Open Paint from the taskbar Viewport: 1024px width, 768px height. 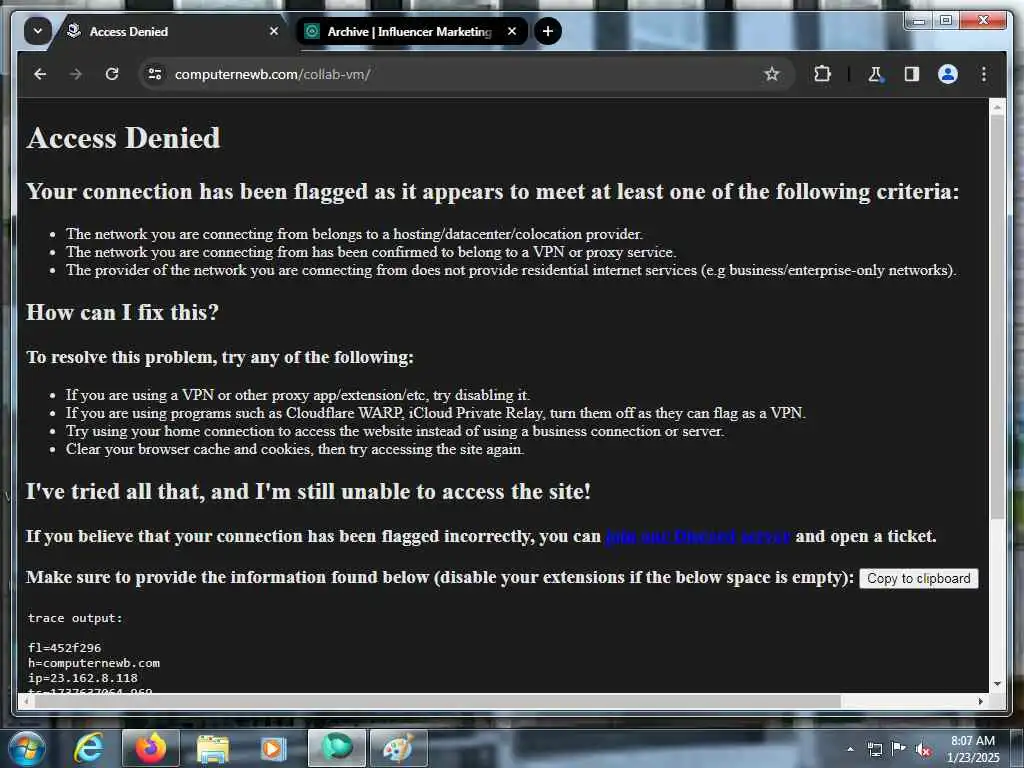click(x=398, y=748)
